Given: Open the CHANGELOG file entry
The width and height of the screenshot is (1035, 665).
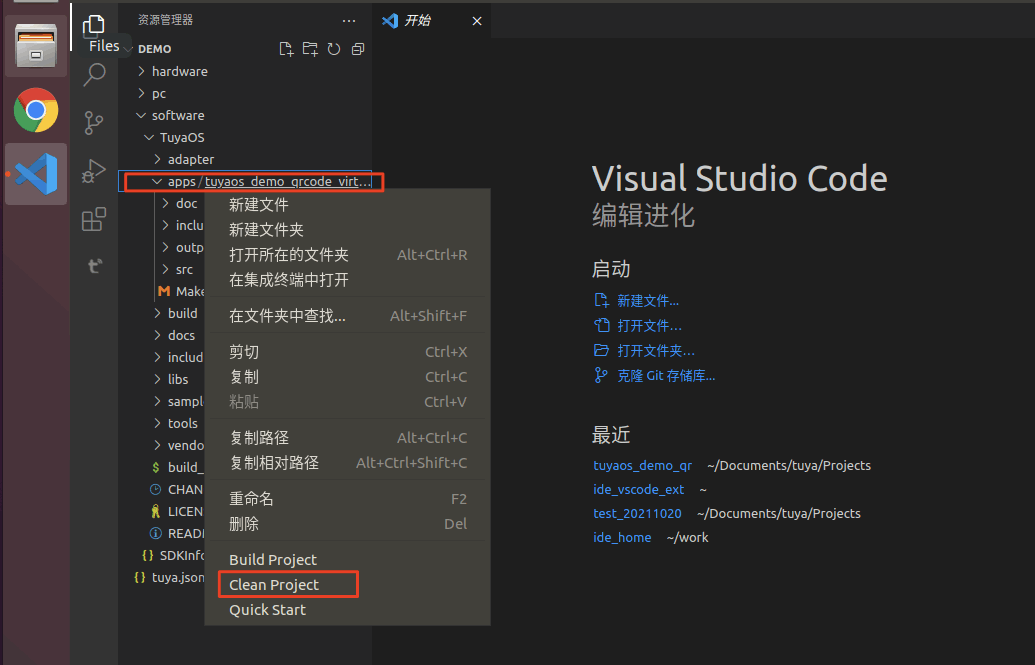Looking at the screenshot, I should (177, 489).
